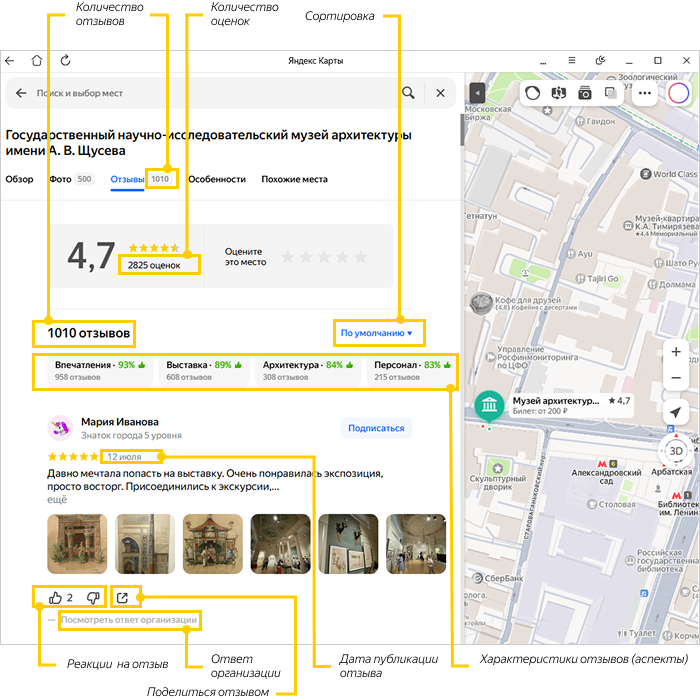Select the Отзывы tab
Viewport: 700px width, 699px height.
(127, 179)
